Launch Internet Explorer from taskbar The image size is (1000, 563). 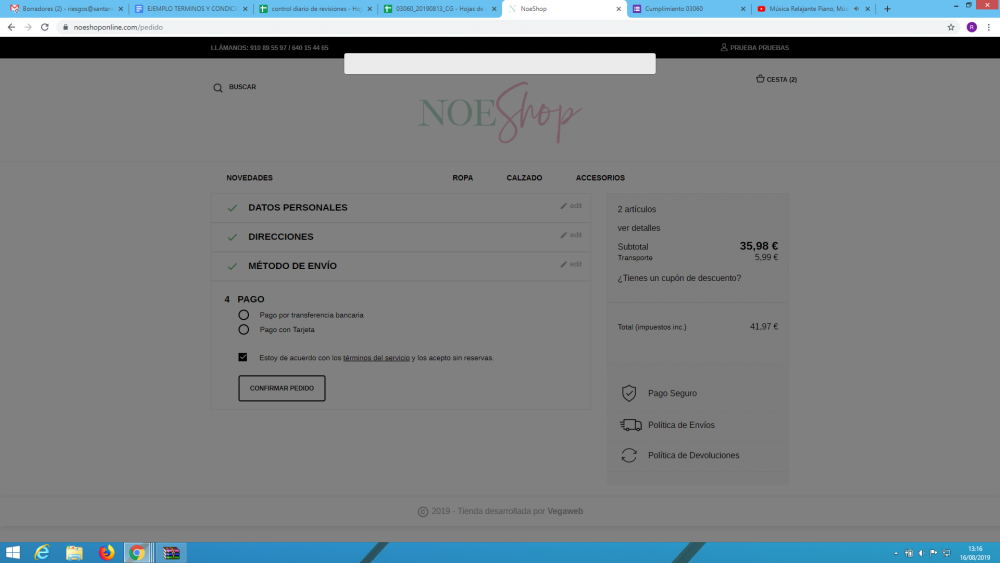click(42, 553)
